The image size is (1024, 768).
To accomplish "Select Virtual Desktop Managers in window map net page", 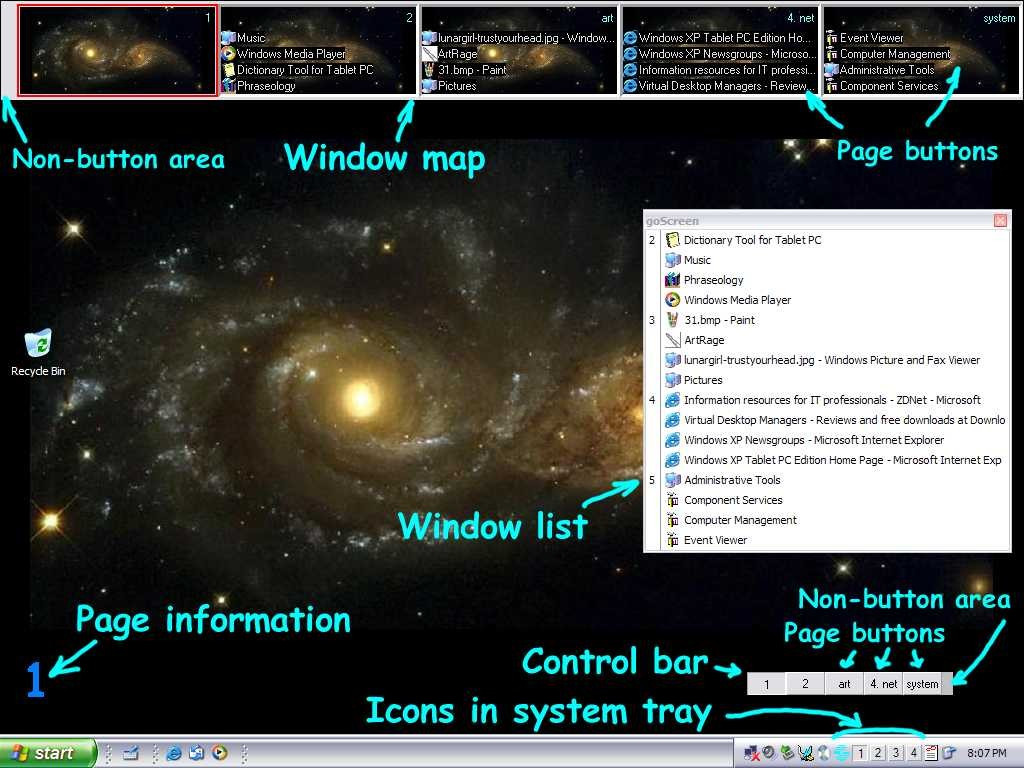I will pos(720,86).
